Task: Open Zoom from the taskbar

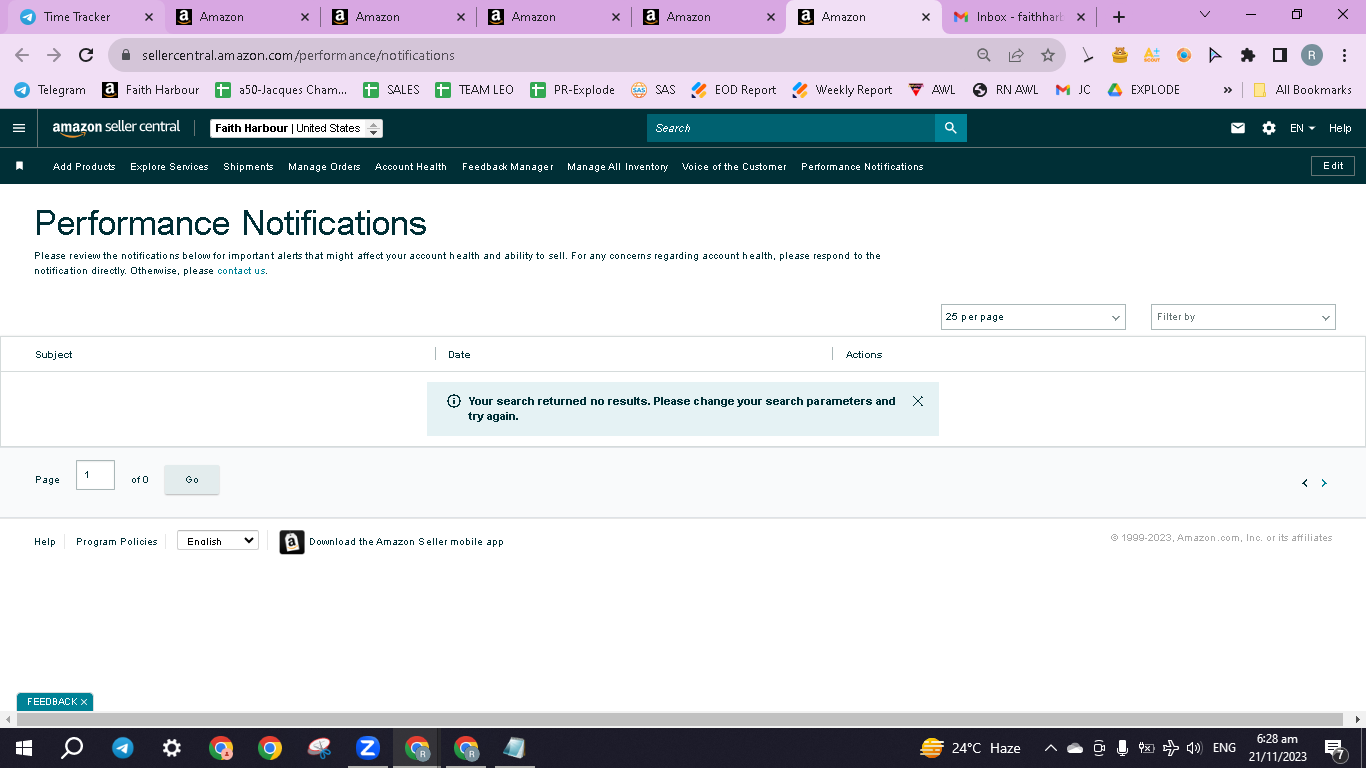Action: pyautogui.click(x=368, y=748)
